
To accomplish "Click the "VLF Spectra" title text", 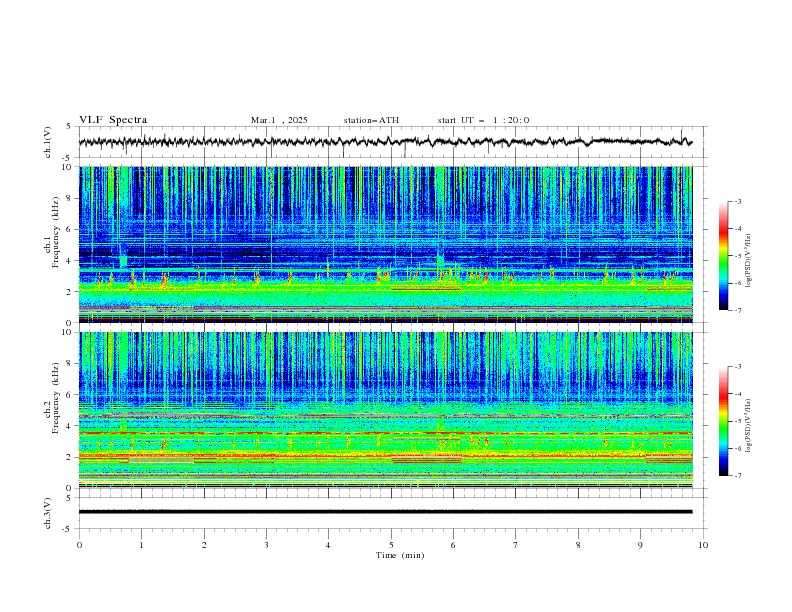I will click(113, 120).
